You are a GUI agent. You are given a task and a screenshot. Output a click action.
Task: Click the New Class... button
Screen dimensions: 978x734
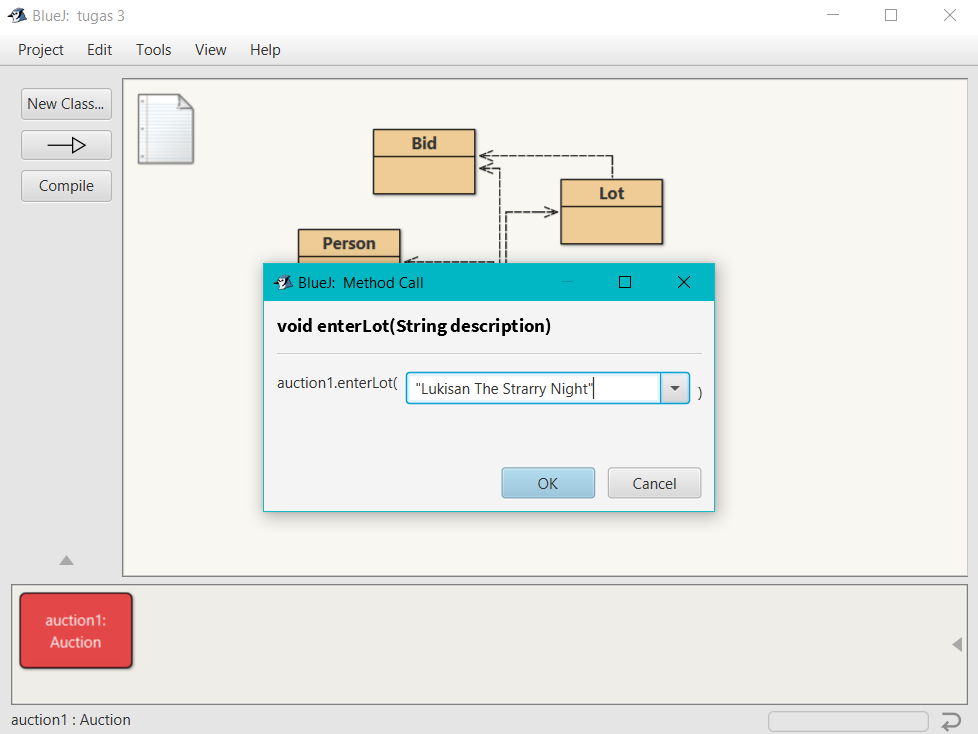tap(66, 104)
